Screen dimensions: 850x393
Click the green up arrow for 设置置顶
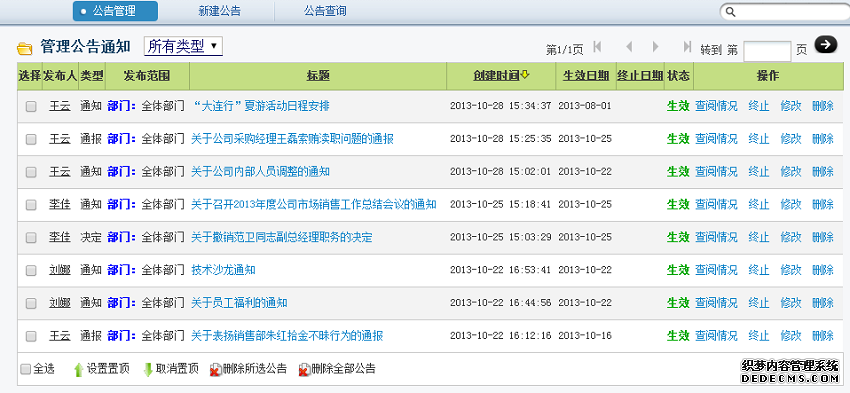point(79,370)
